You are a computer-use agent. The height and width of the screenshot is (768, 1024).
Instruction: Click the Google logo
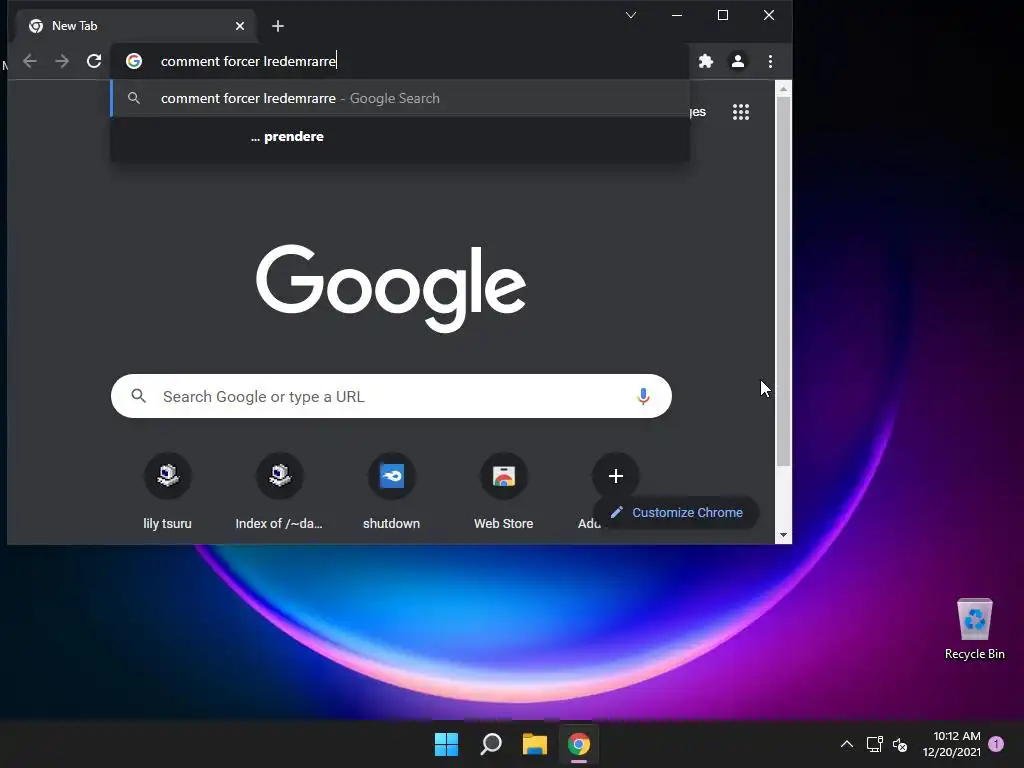(391, 288)
